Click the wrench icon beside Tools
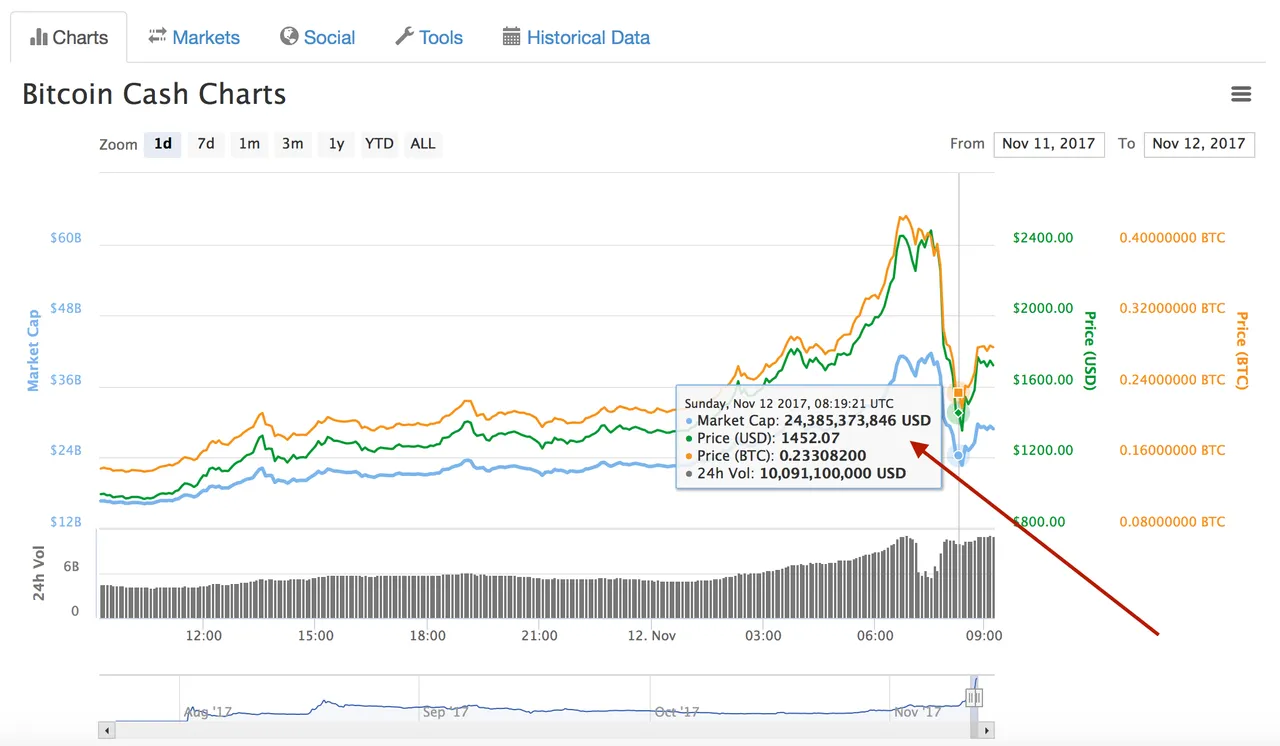This screenshot has width=1280, height=746. tap(404, 37)
